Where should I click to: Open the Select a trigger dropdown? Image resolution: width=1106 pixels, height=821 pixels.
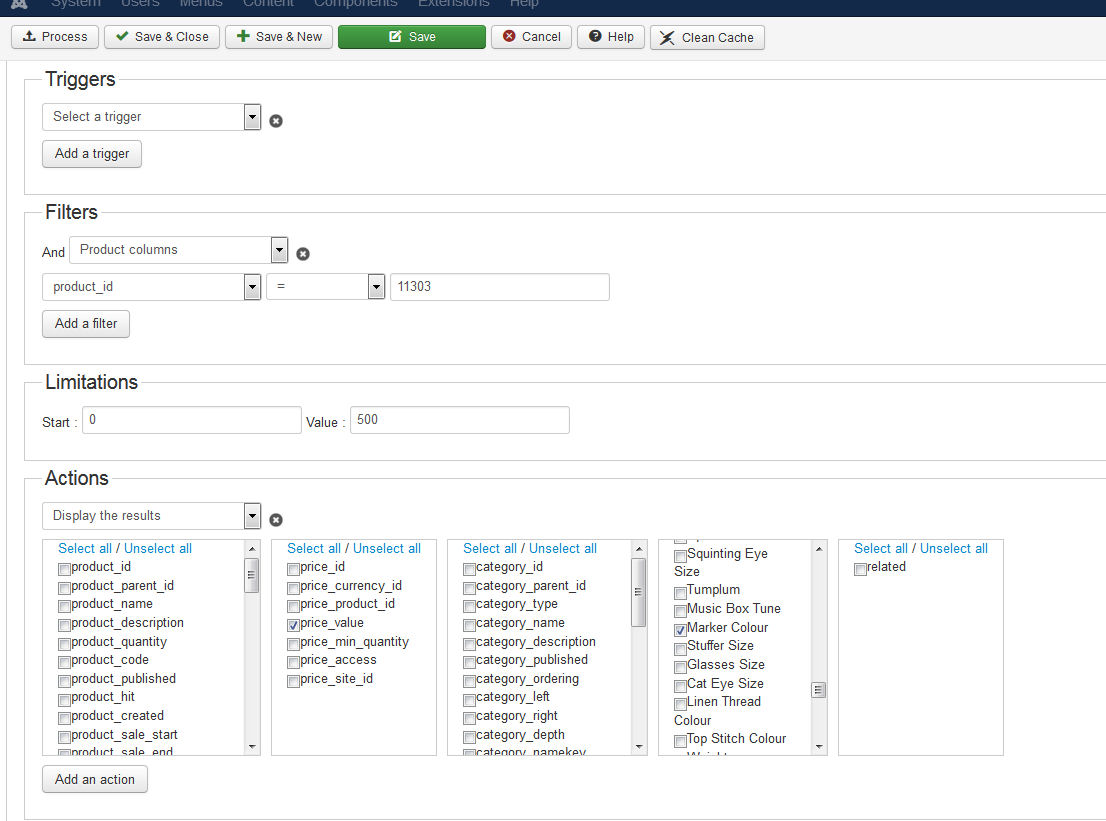[x=151, y=117]
